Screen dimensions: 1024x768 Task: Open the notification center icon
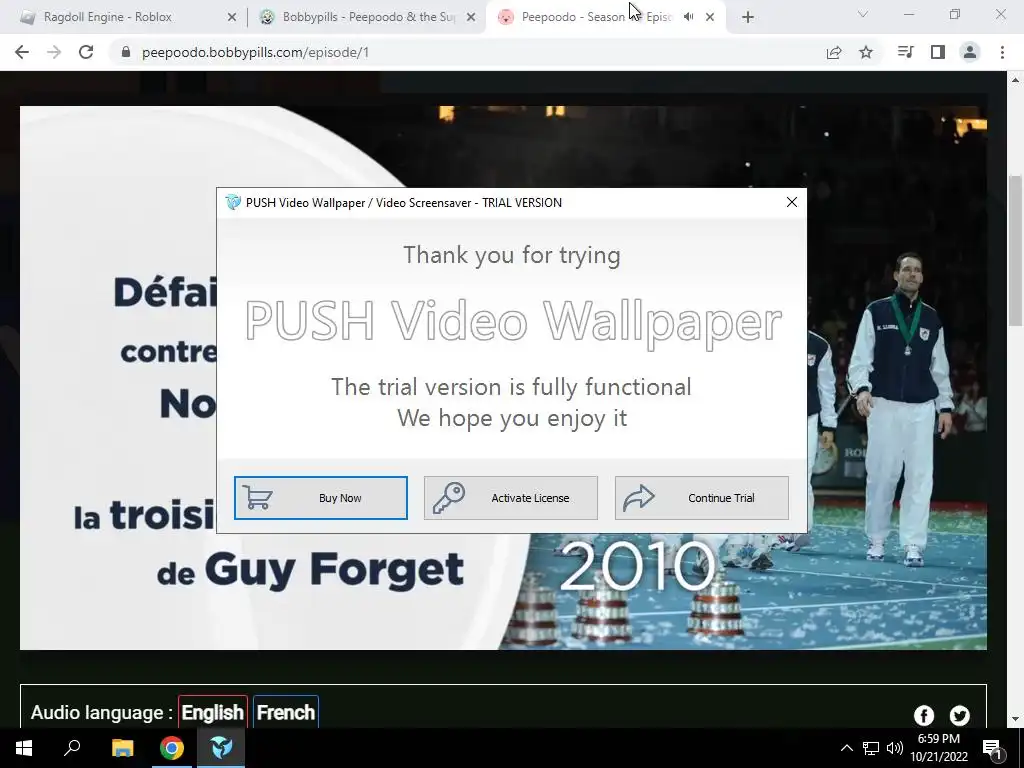click(x=992, y=748)
